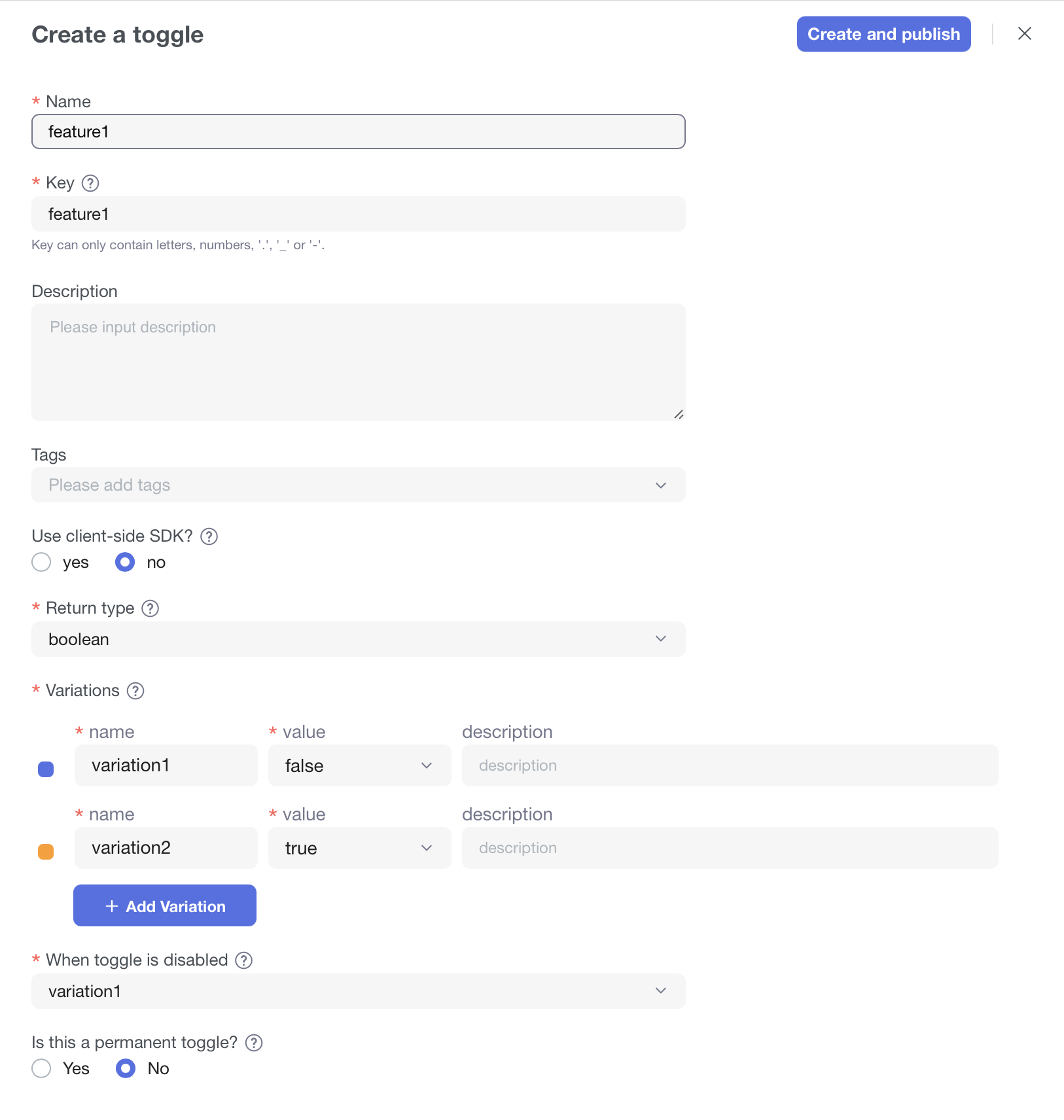Open the When toggle is disabled dropdown
Viewport: 1064px width, 1120px height.
(x=358, y=991)
